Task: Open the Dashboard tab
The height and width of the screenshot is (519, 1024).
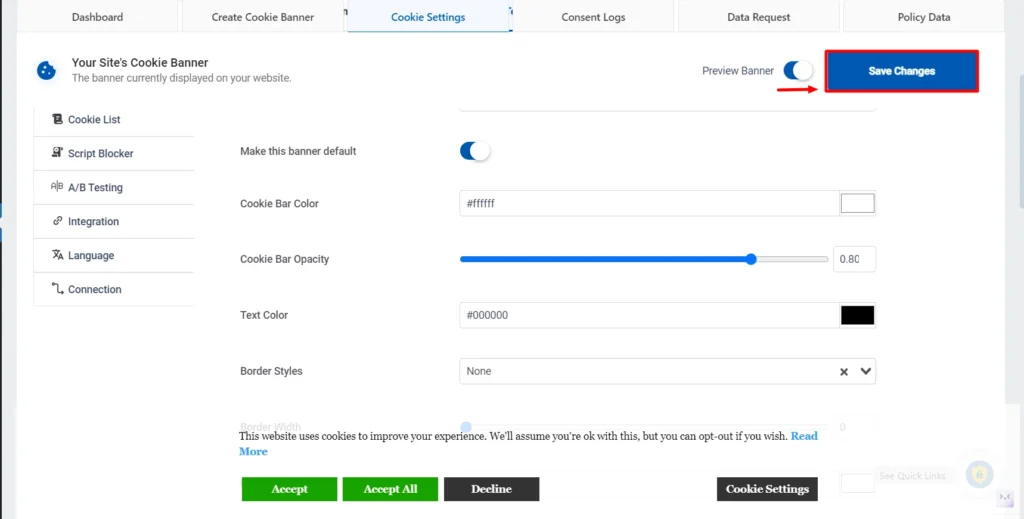Action: [97, 17]
